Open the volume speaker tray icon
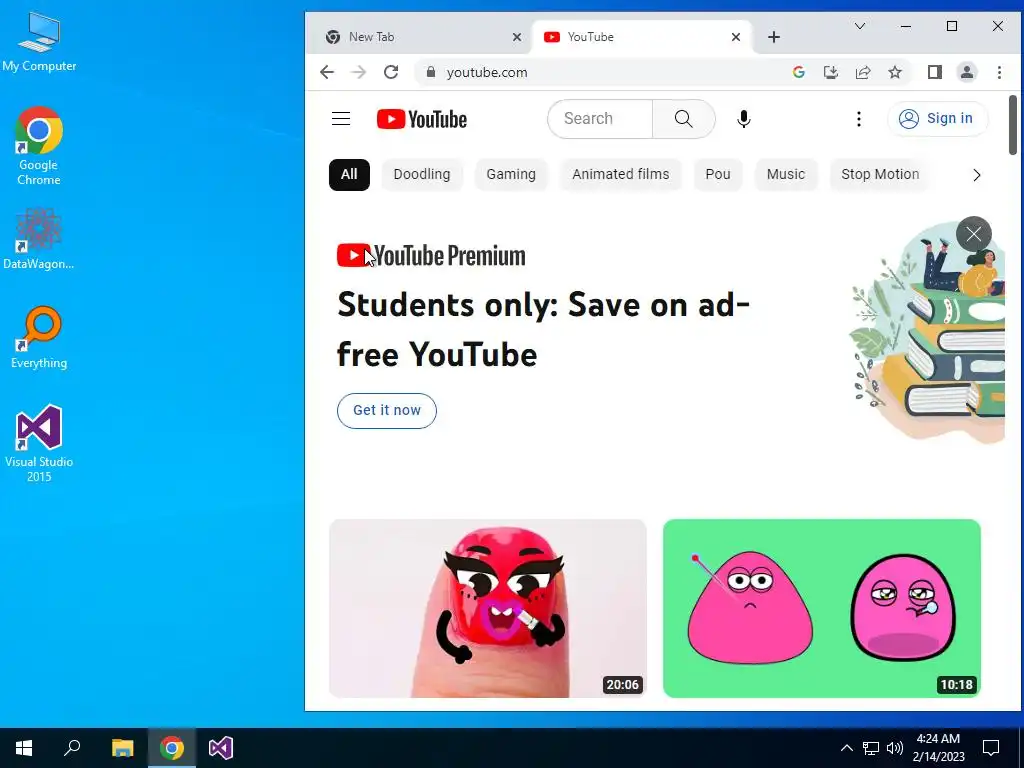 click(895, 748)
